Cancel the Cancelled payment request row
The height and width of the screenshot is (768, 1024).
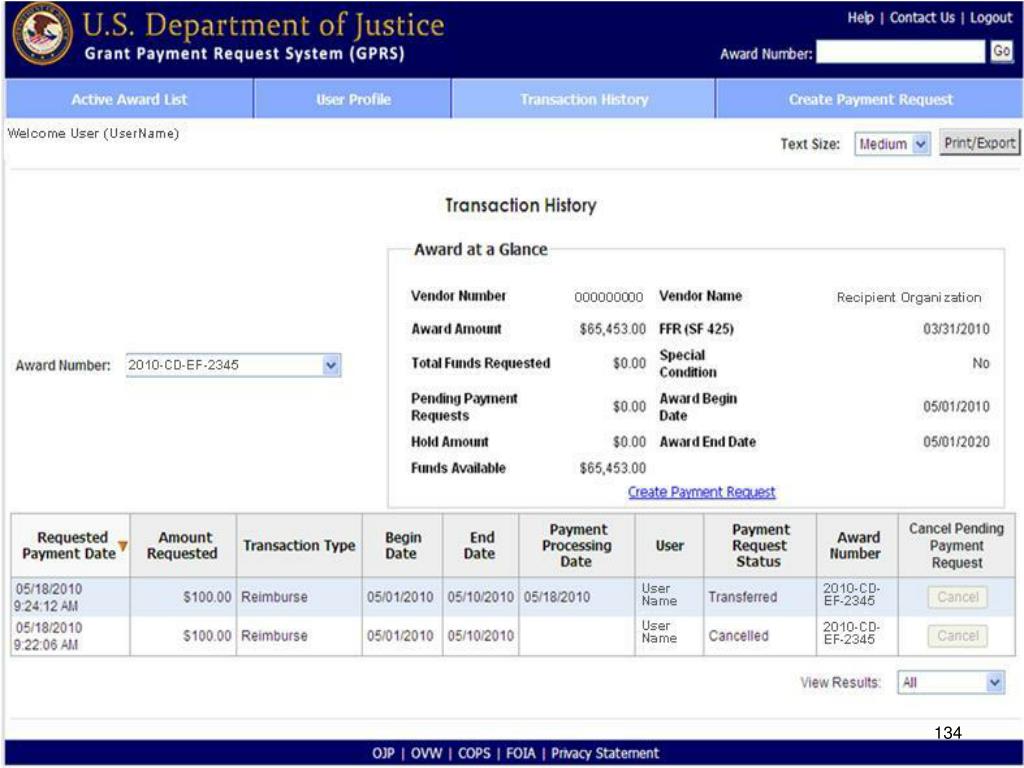(957, 636)
